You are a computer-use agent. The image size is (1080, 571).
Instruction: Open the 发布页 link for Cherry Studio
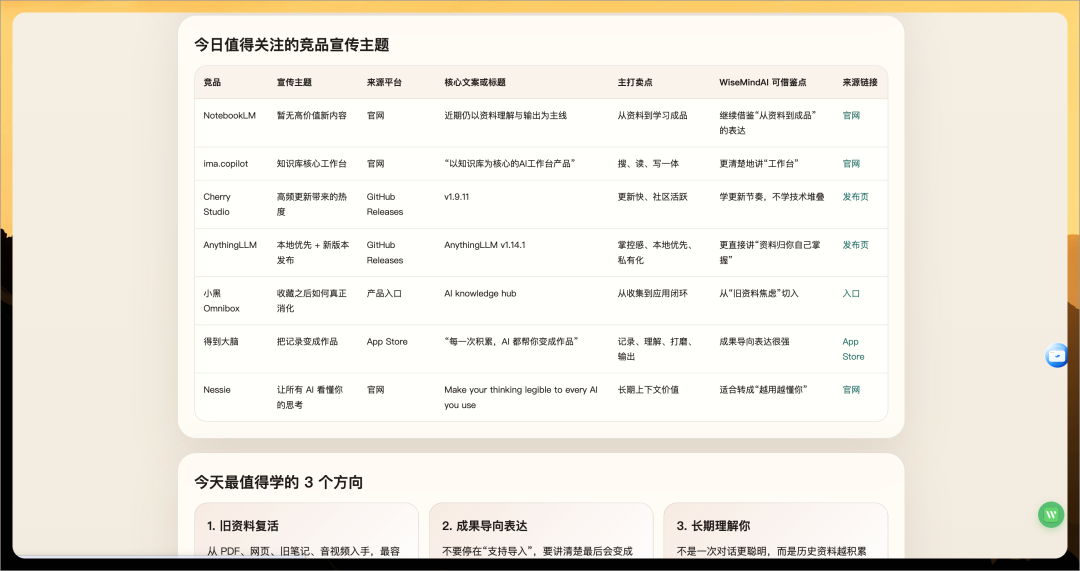pyautogui.click(x=855, y=197)
